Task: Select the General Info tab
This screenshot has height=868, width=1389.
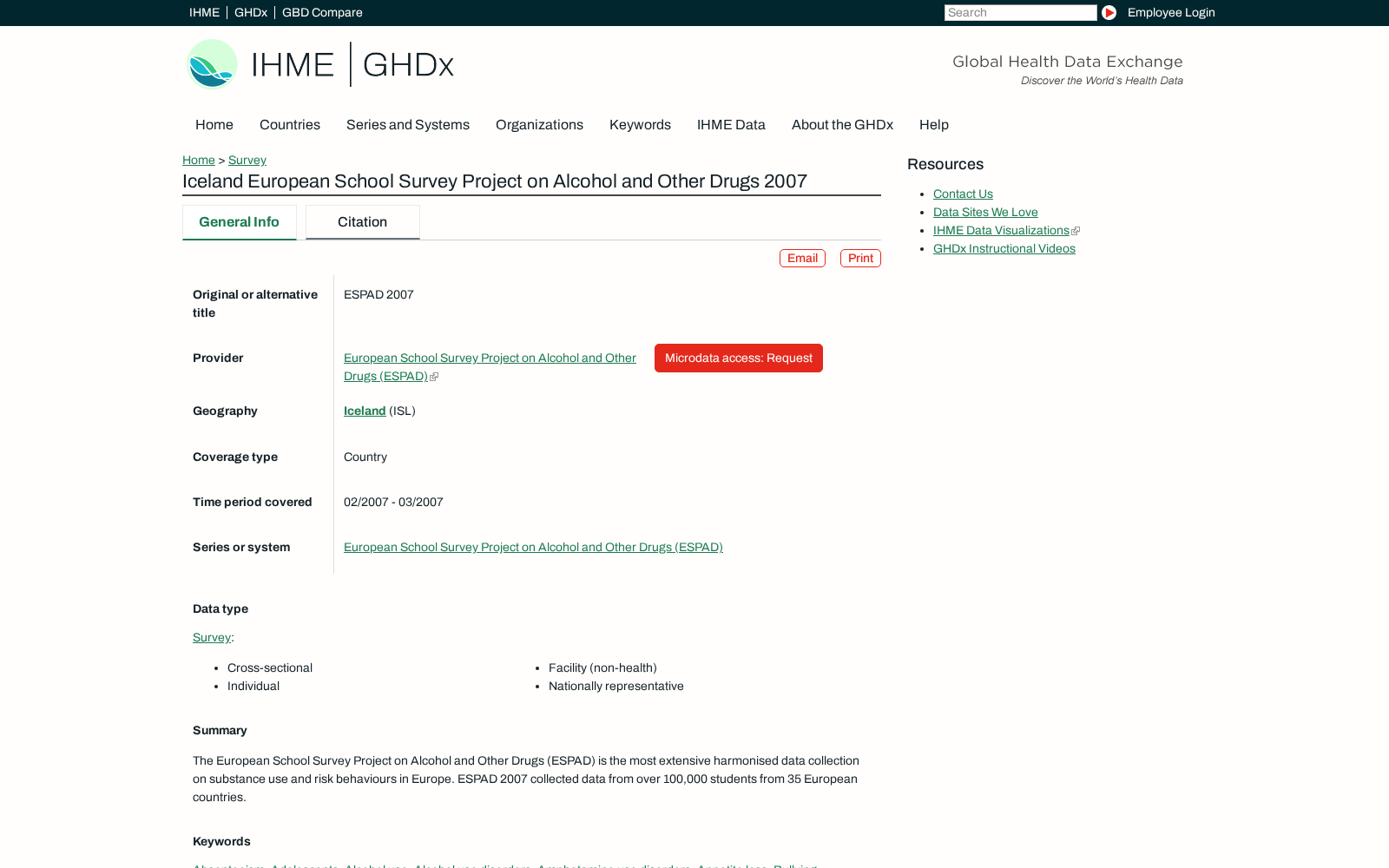Action: pos(240,222)
